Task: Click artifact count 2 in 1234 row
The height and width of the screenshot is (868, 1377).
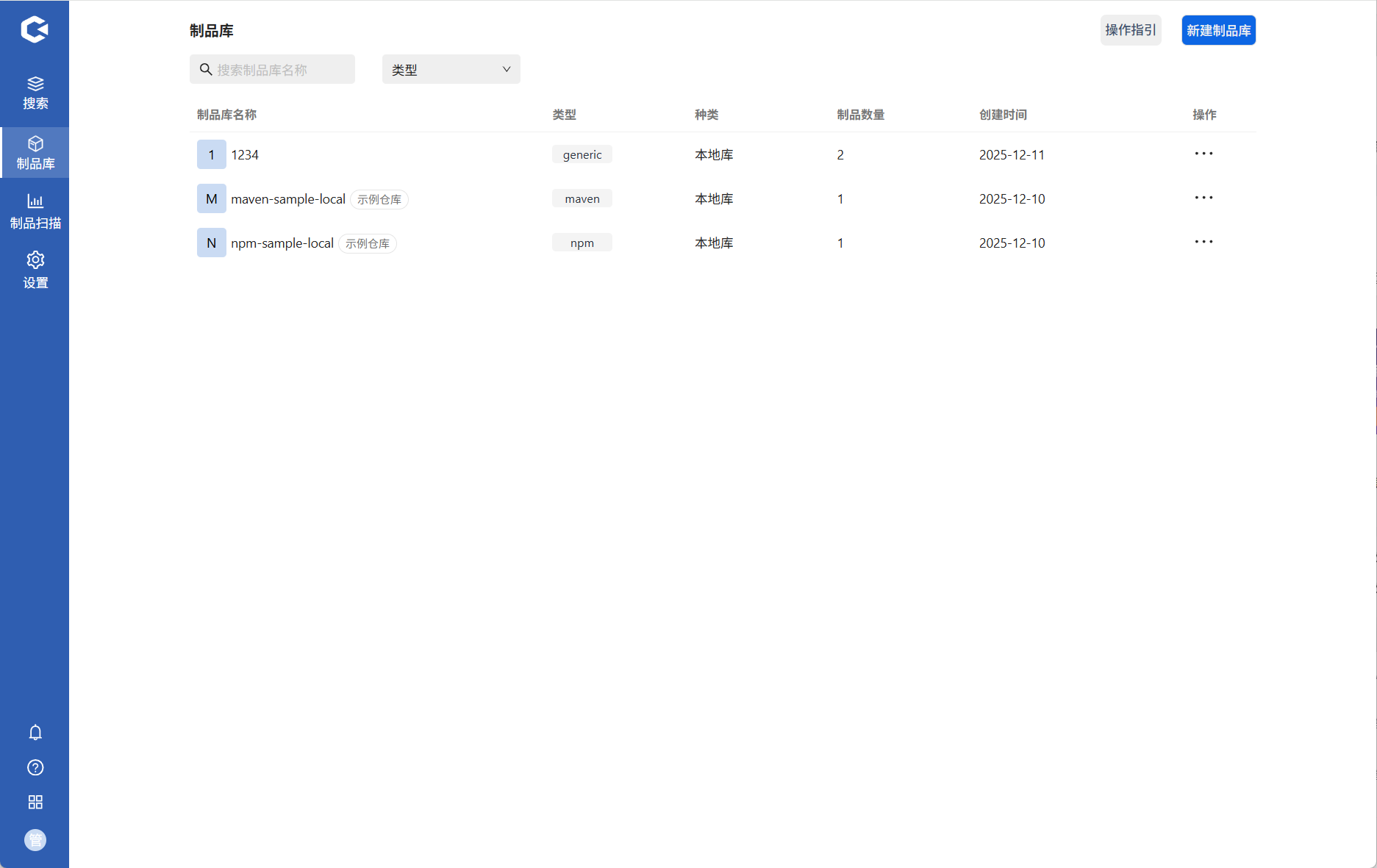Action: coord(840,155)
